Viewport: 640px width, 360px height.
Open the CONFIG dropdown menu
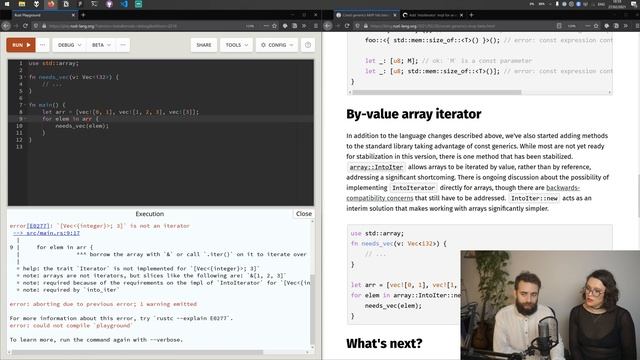pos(277,45)
